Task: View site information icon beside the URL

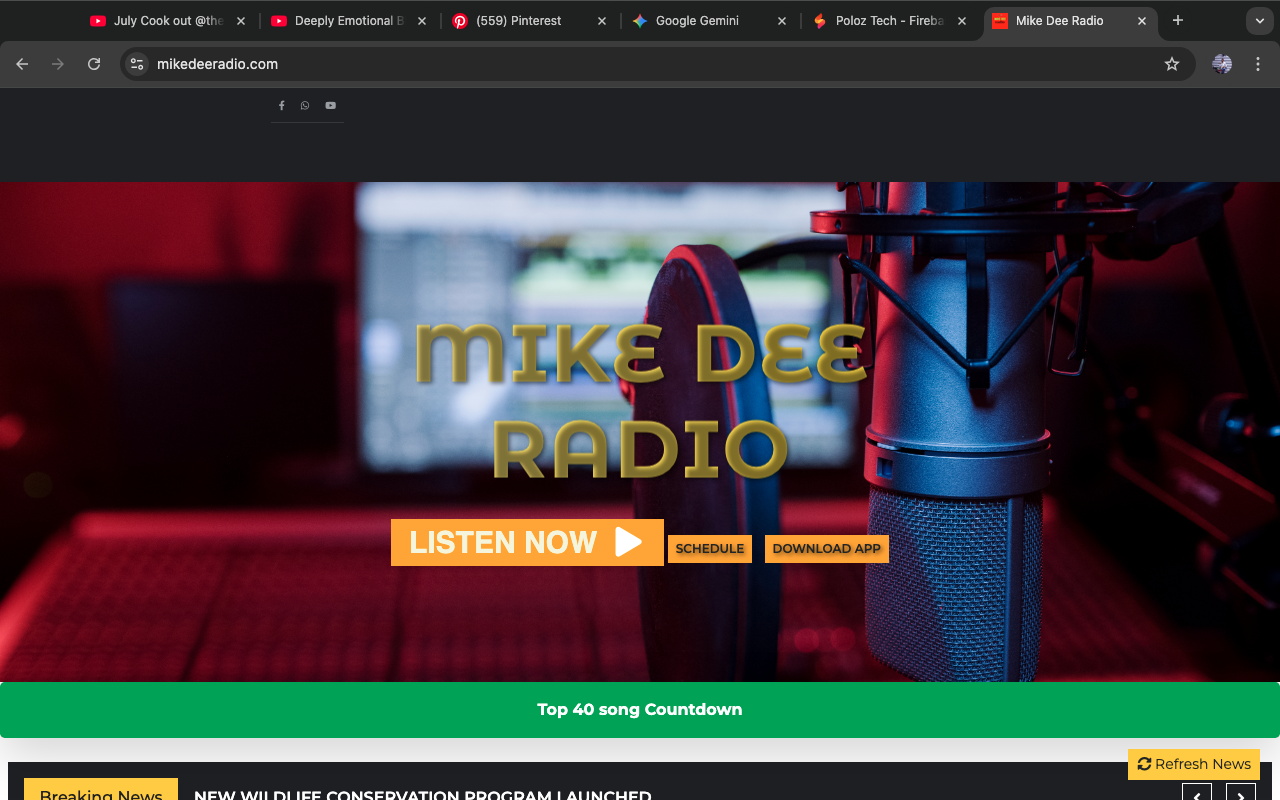Action: (138, 64)
